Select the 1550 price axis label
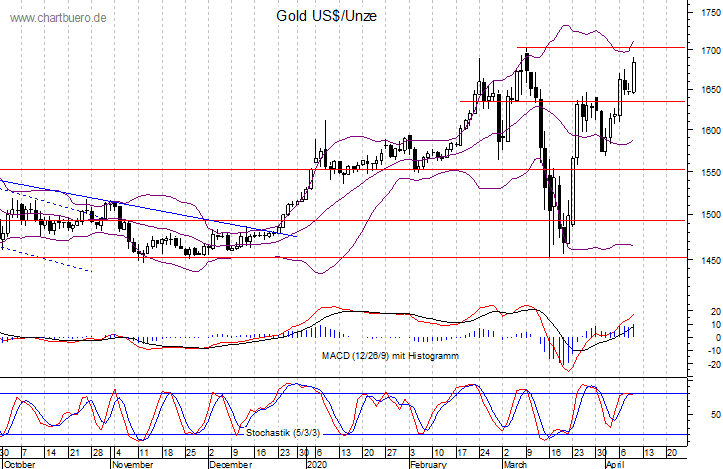The width and height of the screenshot is (723, 469). [707, 172]
